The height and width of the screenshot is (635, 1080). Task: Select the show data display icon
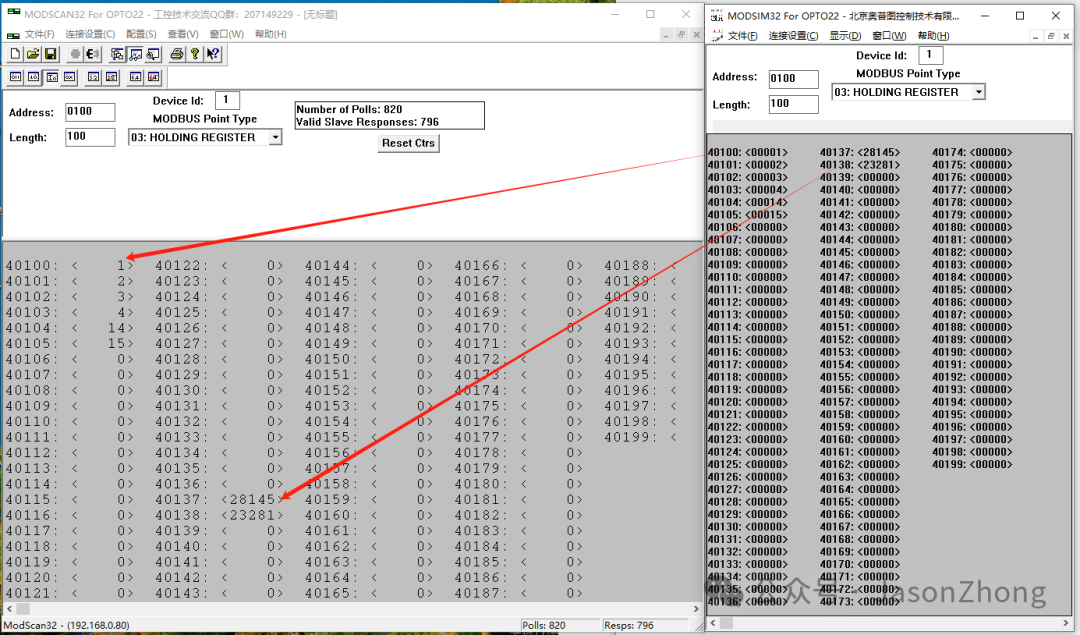(135, 54)
